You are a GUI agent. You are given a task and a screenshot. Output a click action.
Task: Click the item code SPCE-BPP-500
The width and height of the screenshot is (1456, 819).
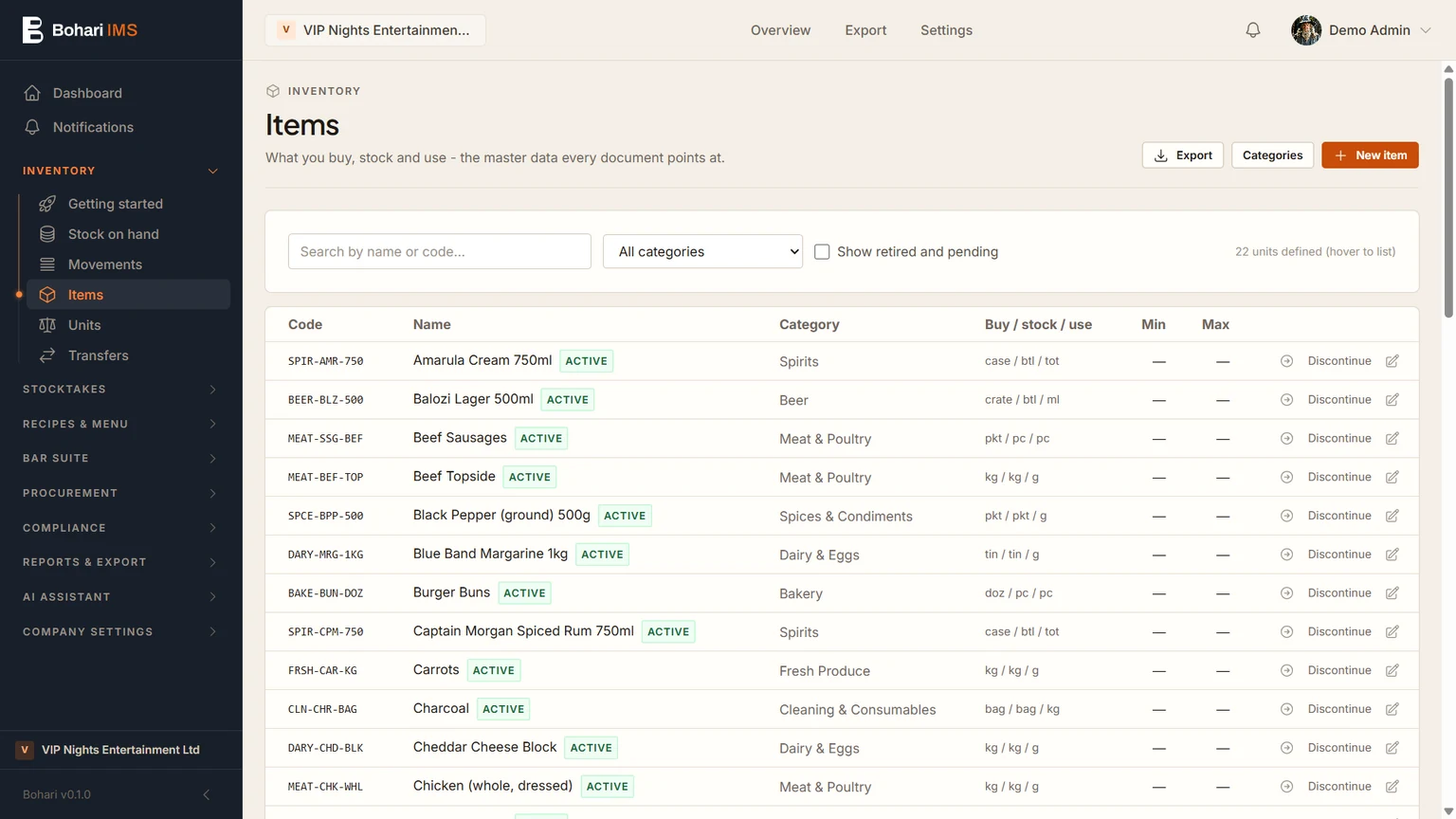pos(325,517)
